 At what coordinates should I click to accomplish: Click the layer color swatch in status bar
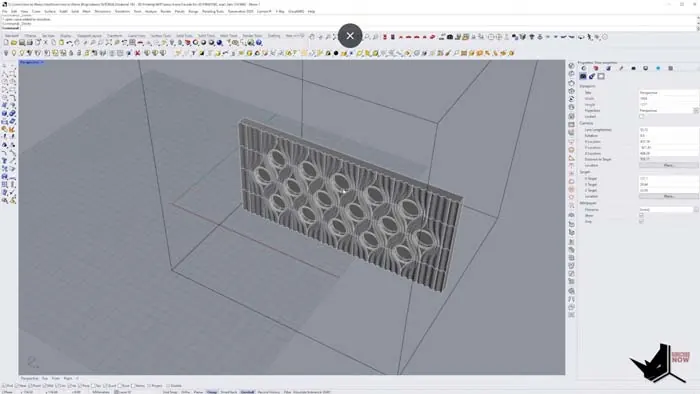116,392
